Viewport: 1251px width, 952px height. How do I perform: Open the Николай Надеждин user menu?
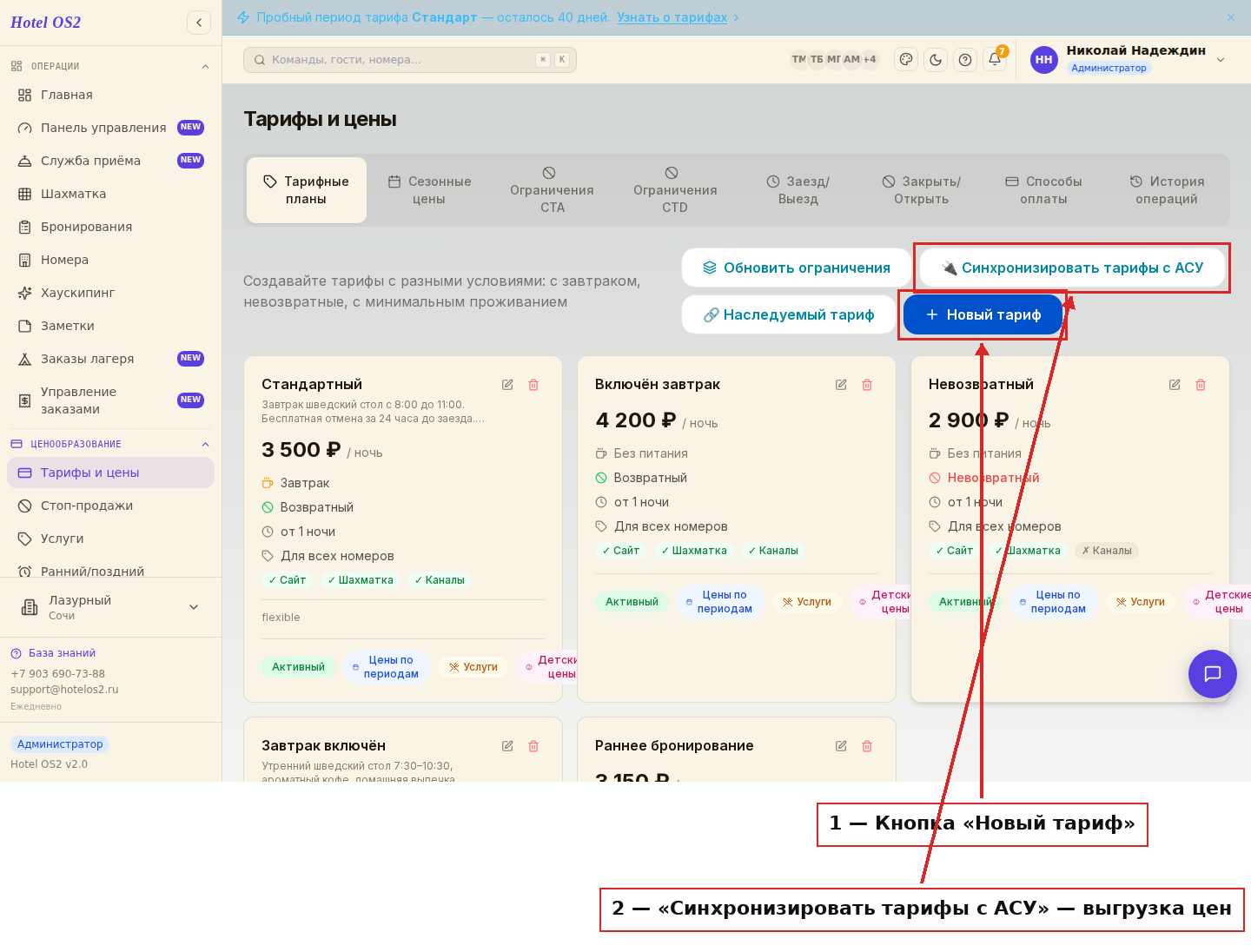pyautogui.click(x=1128, y=60)
